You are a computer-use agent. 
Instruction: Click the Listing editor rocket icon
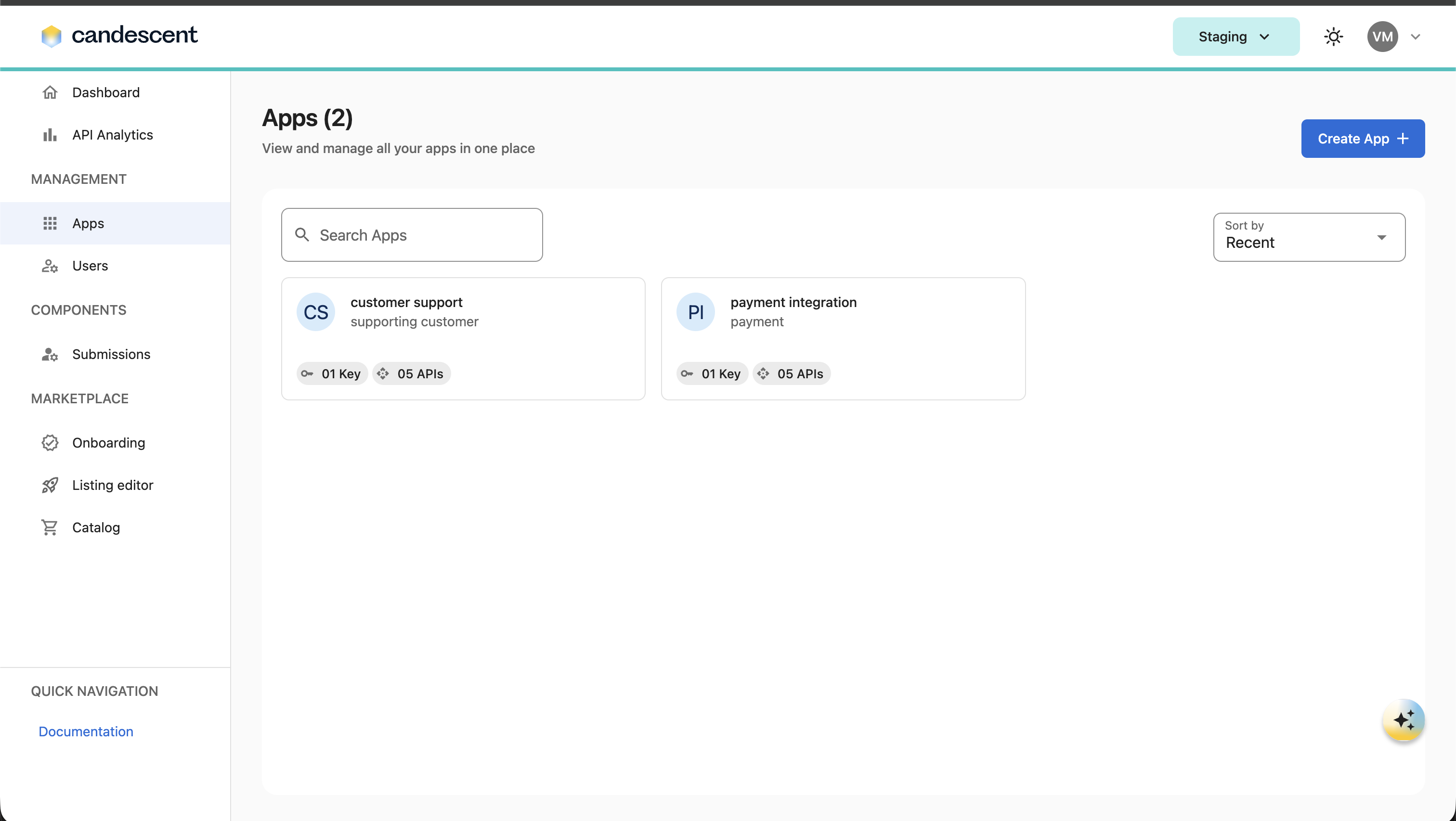[x=50, y=486]
